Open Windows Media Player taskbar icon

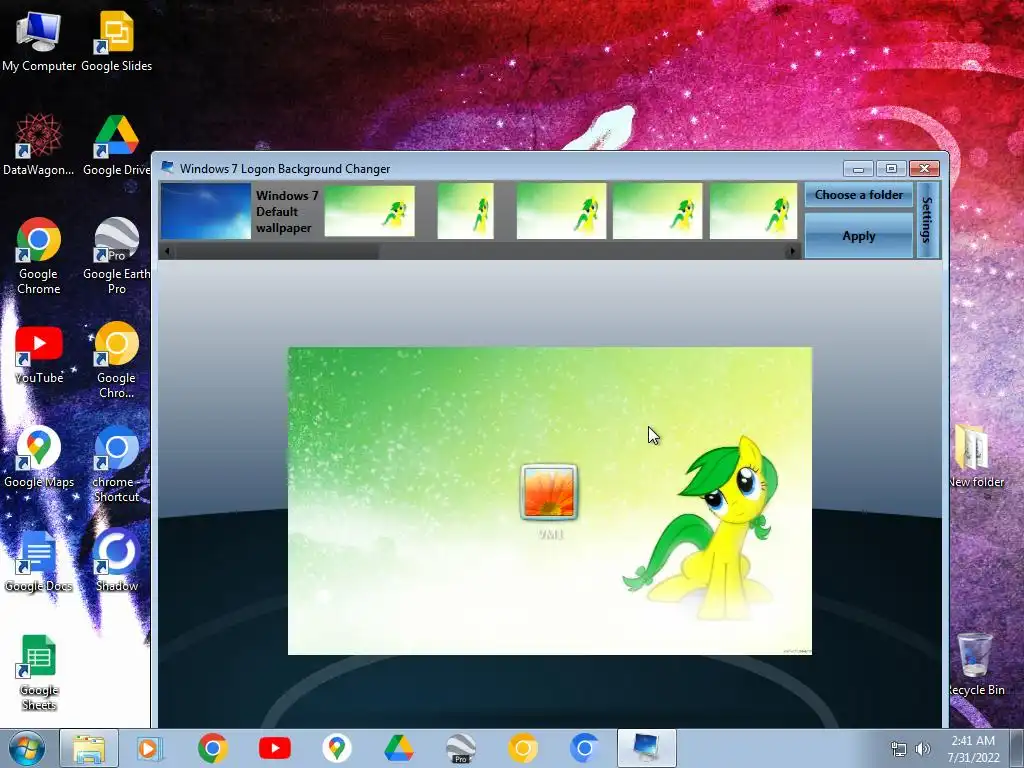click(150, 748)
